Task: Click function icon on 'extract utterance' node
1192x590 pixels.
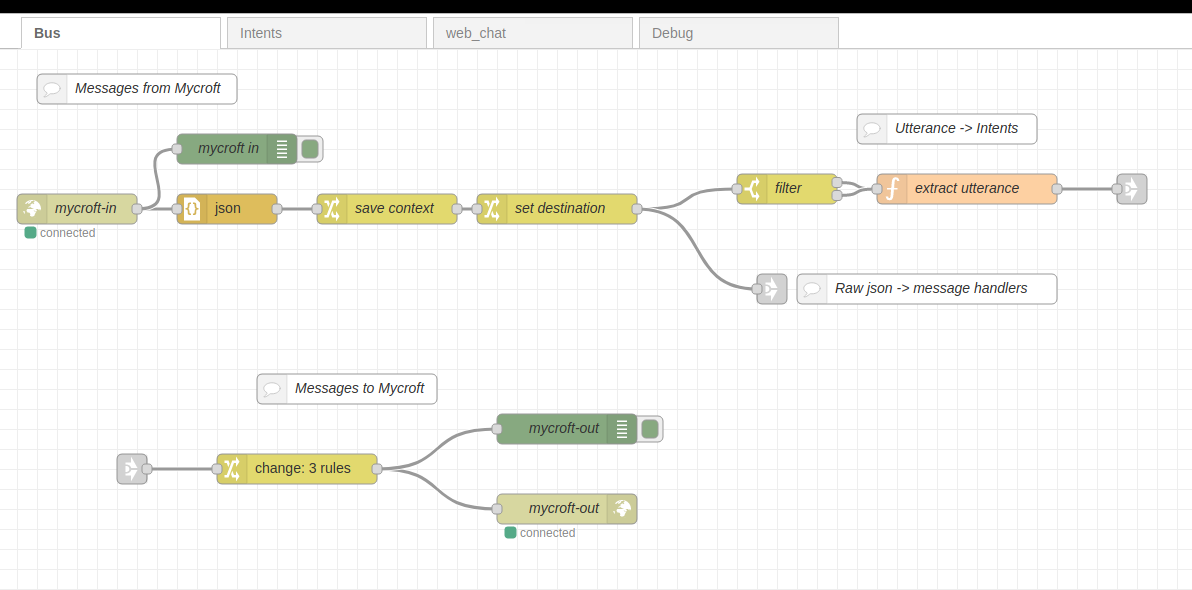Action: point(892,189)
